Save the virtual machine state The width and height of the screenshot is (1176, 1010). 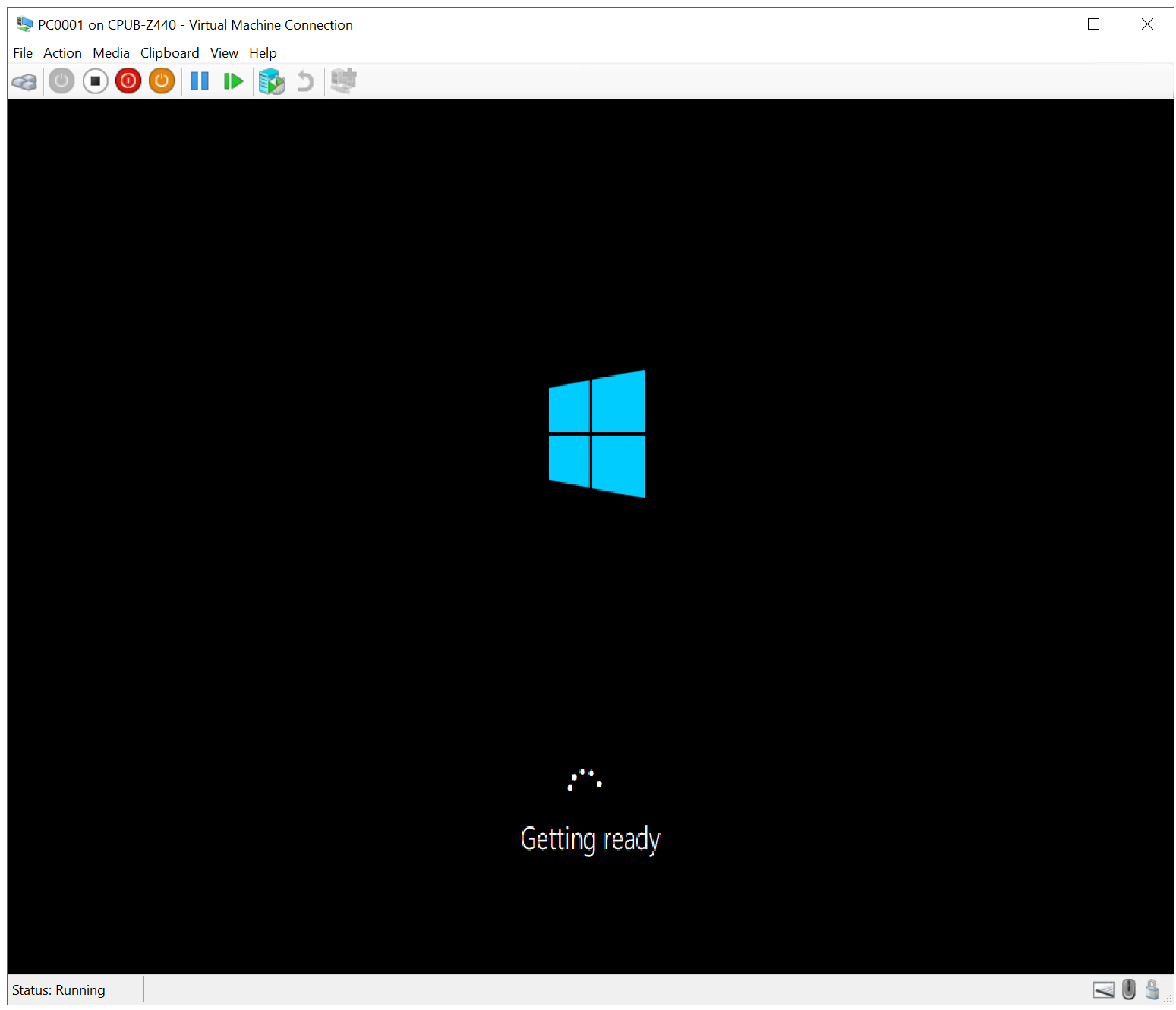point(162,81)
